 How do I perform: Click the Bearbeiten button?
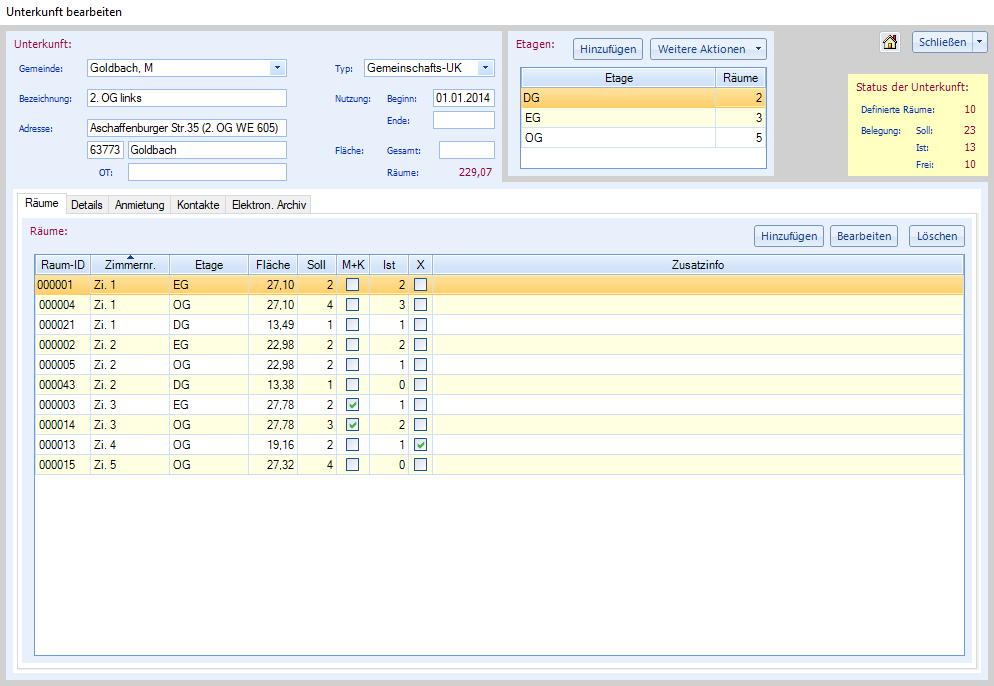pos(864,236)
